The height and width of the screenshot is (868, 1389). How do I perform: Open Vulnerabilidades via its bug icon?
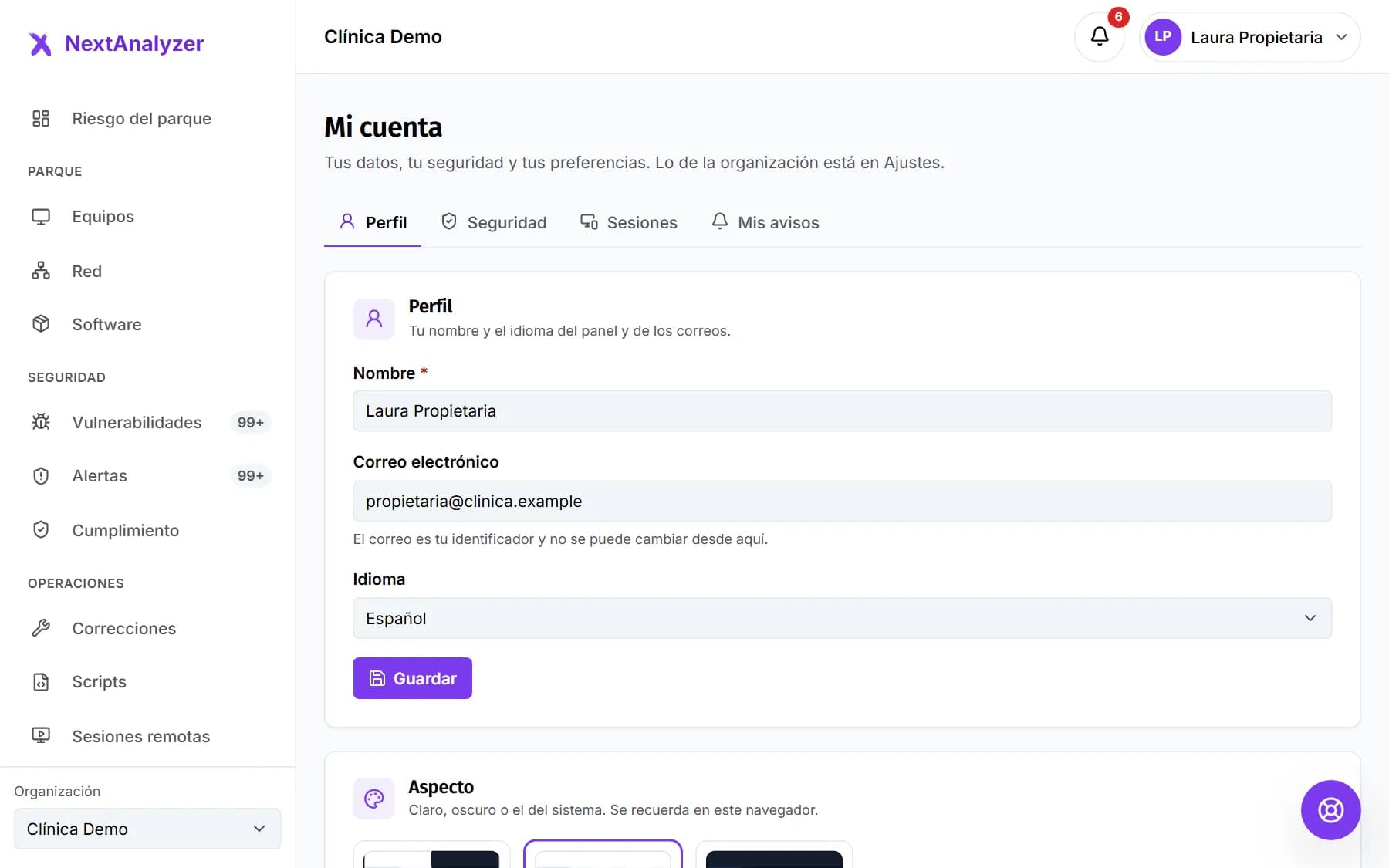[41, 422]
